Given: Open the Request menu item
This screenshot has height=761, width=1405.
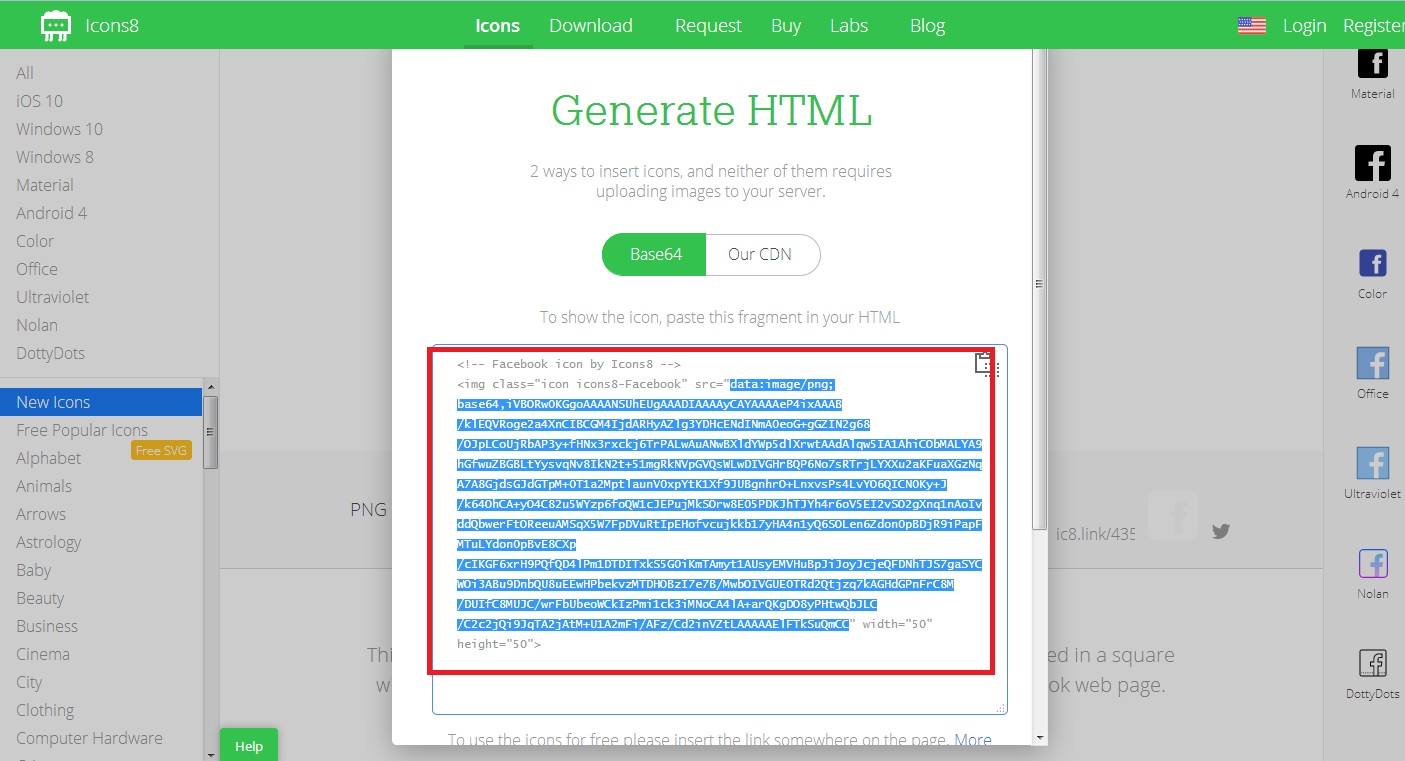Looking at the screenshot, I should (708, 26).
